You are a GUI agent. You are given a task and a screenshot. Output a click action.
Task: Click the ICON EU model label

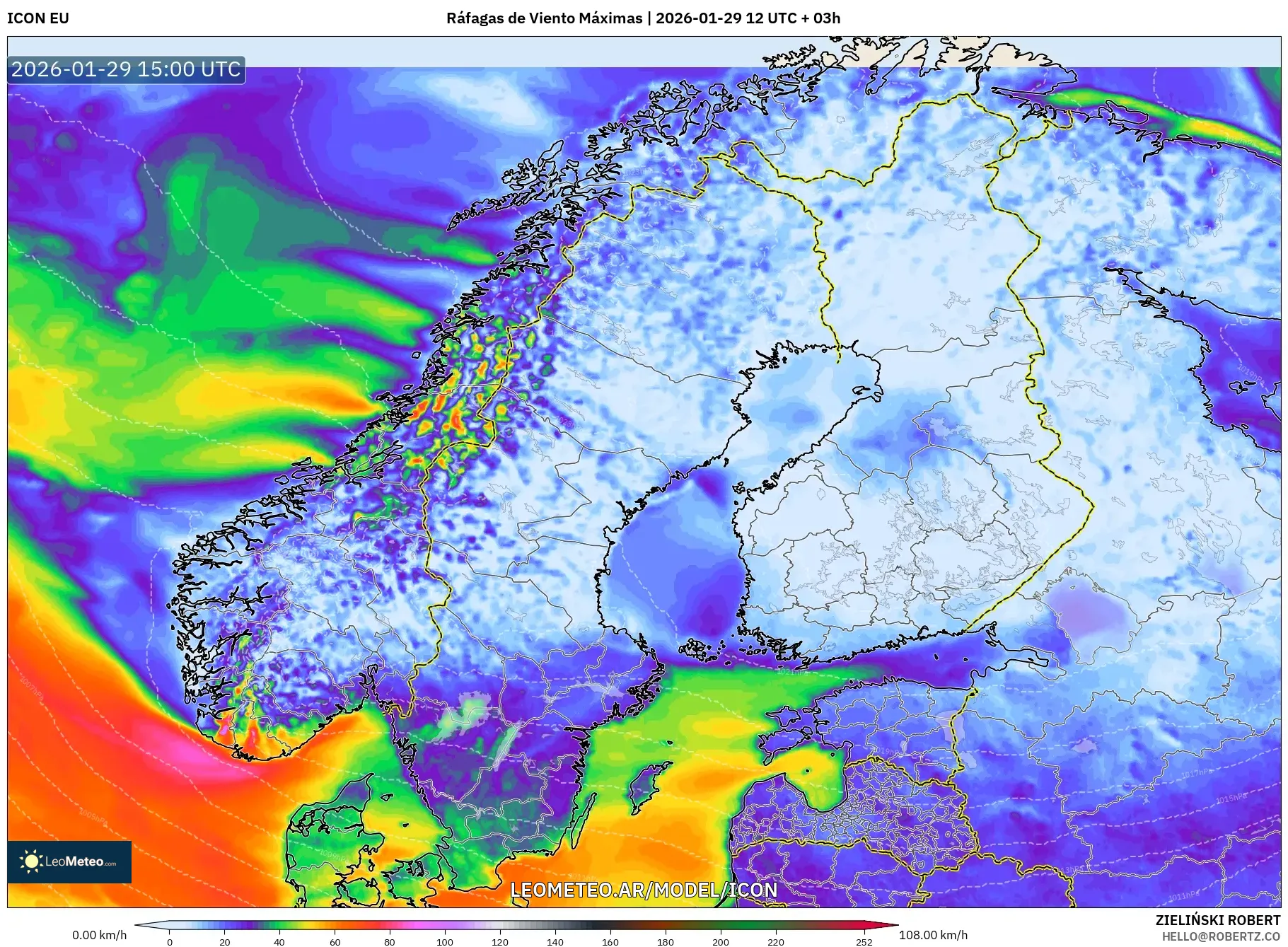coord(38,18)
